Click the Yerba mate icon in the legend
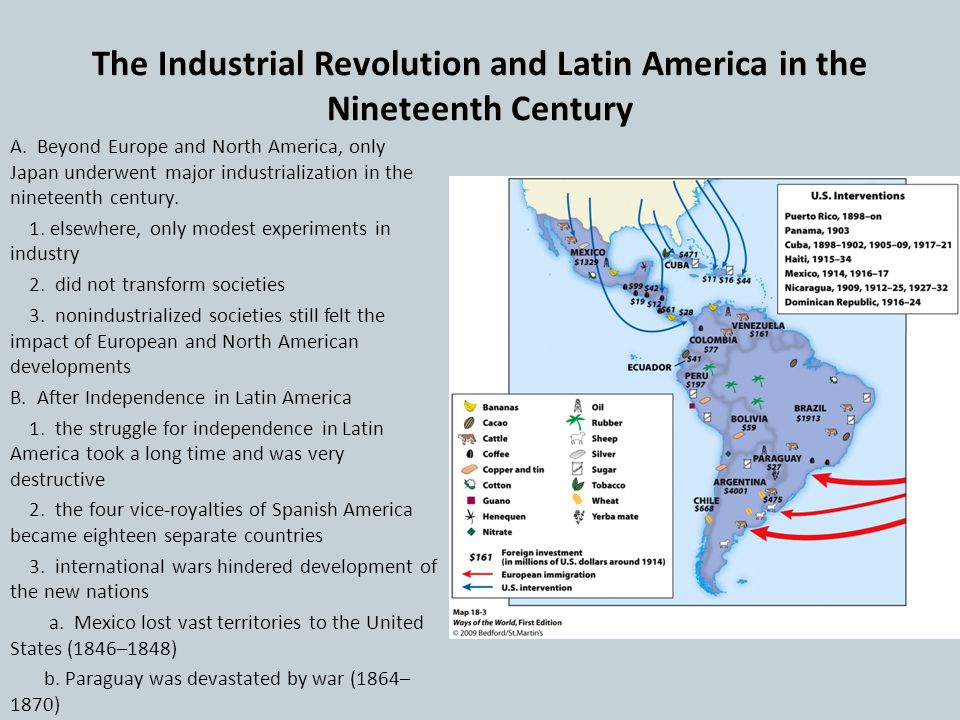This screenshot has width=960, height=720. 577,517
